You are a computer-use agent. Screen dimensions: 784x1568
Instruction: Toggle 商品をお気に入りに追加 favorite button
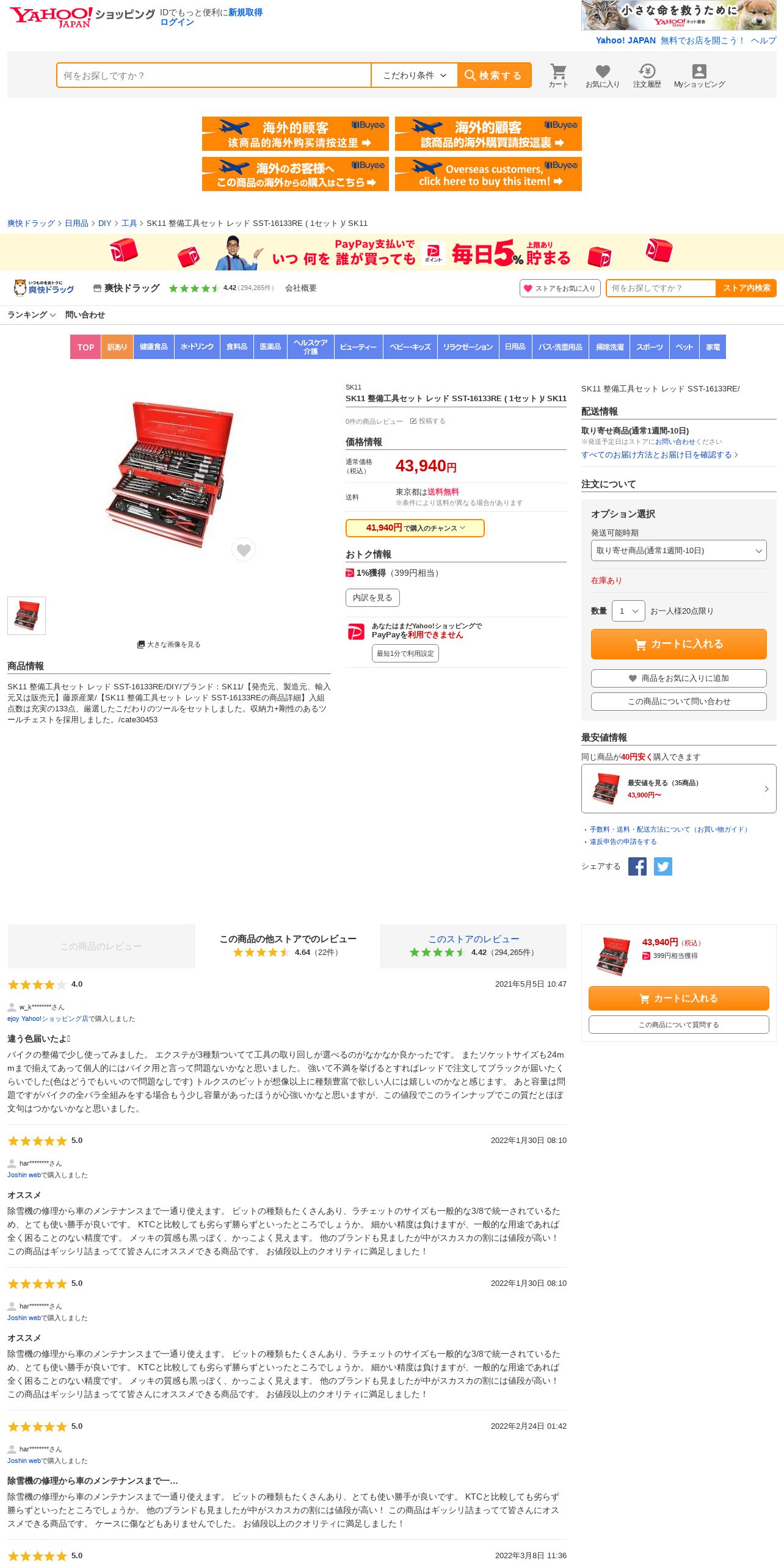[x=679, y=678]
